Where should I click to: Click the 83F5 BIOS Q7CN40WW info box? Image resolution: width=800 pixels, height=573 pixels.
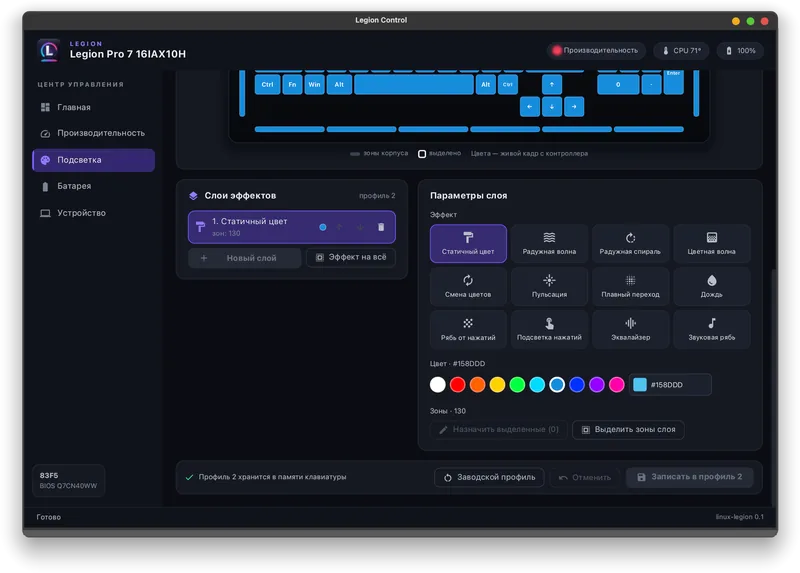pos(68,481)
